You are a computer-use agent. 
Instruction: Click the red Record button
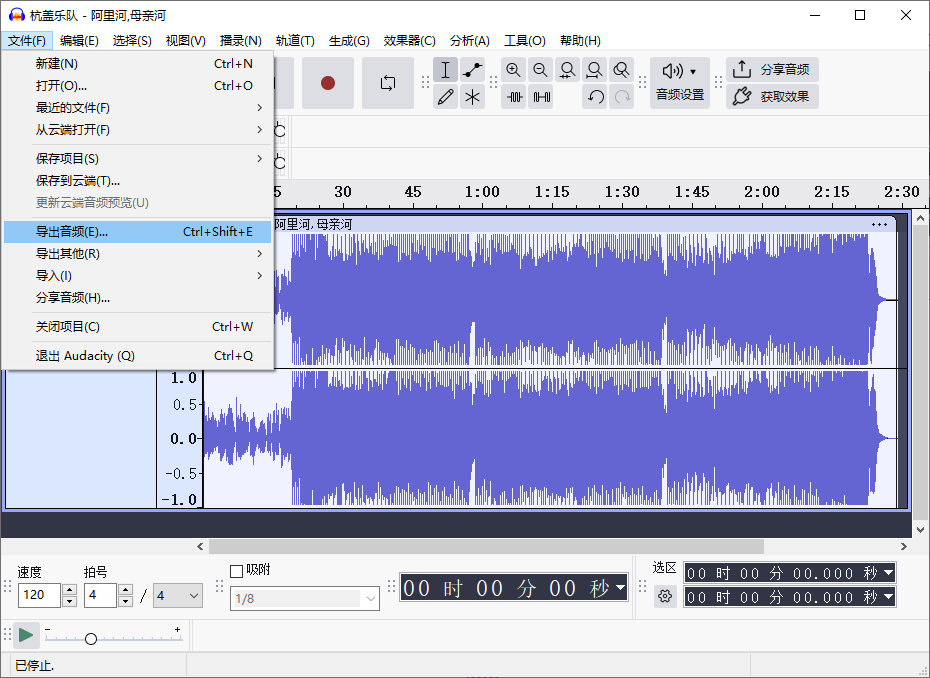(327, 83)
